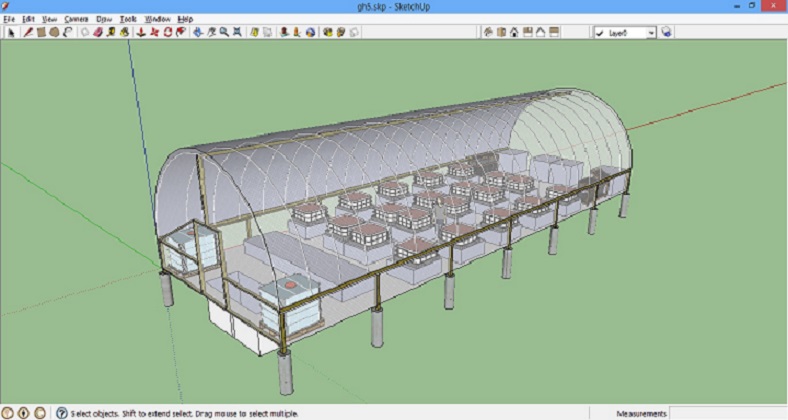The height and width of the screenshot is (420, 788).
Task: Click the third round status bar icon
Action: 40,413
